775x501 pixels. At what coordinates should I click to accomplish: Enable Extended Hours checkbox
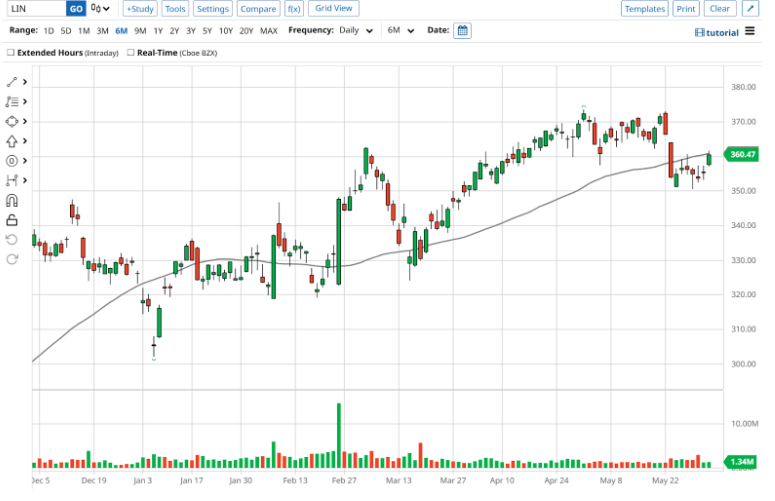click(x=11, y=52)
